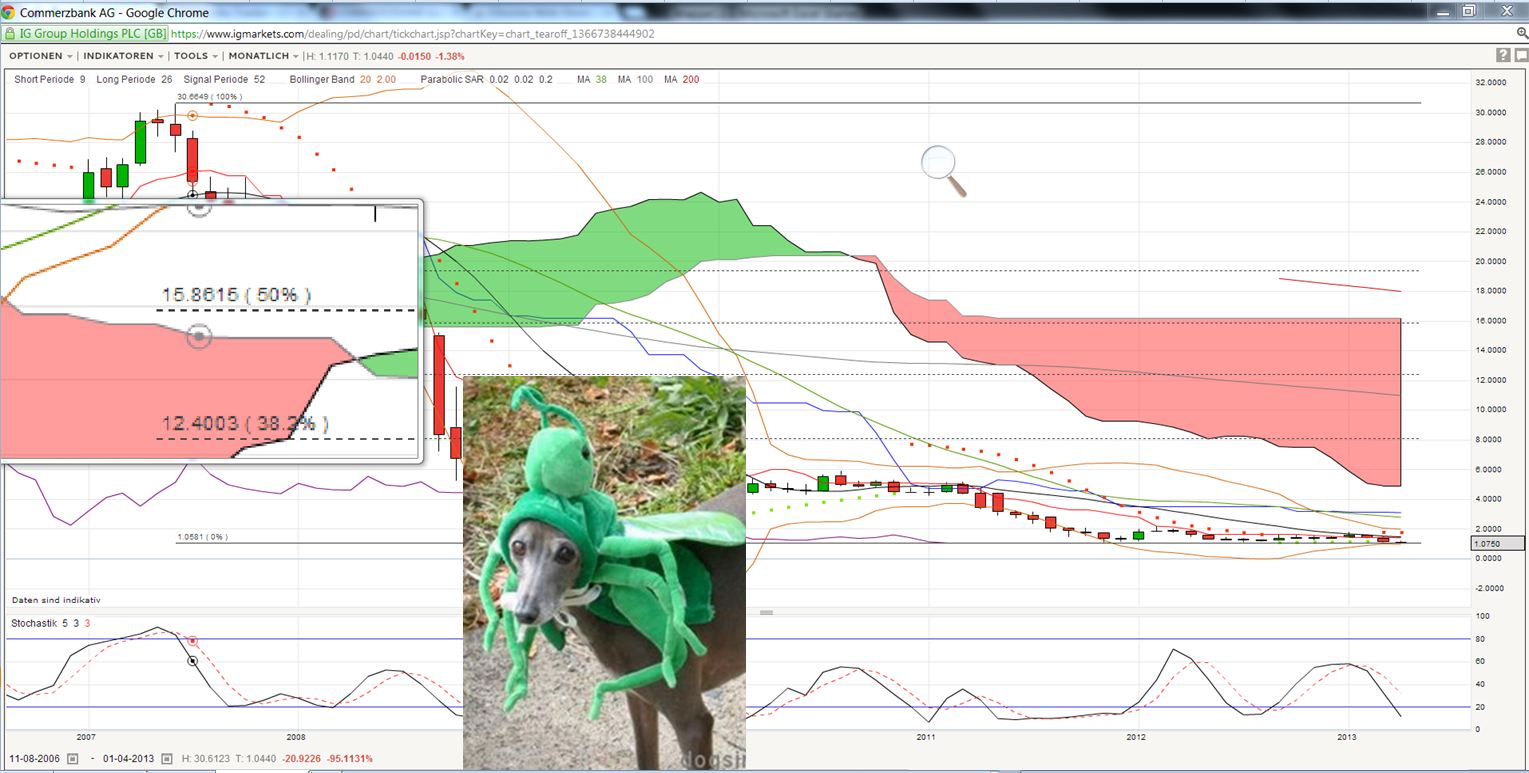
Task: Click the dog in grasshopper costume image
Action: [604, 573]
